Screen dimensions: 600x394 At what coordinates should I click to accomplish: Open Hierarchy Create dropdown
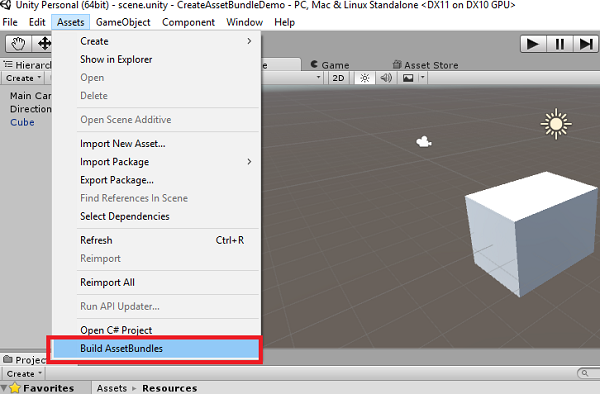click(23, 78)
